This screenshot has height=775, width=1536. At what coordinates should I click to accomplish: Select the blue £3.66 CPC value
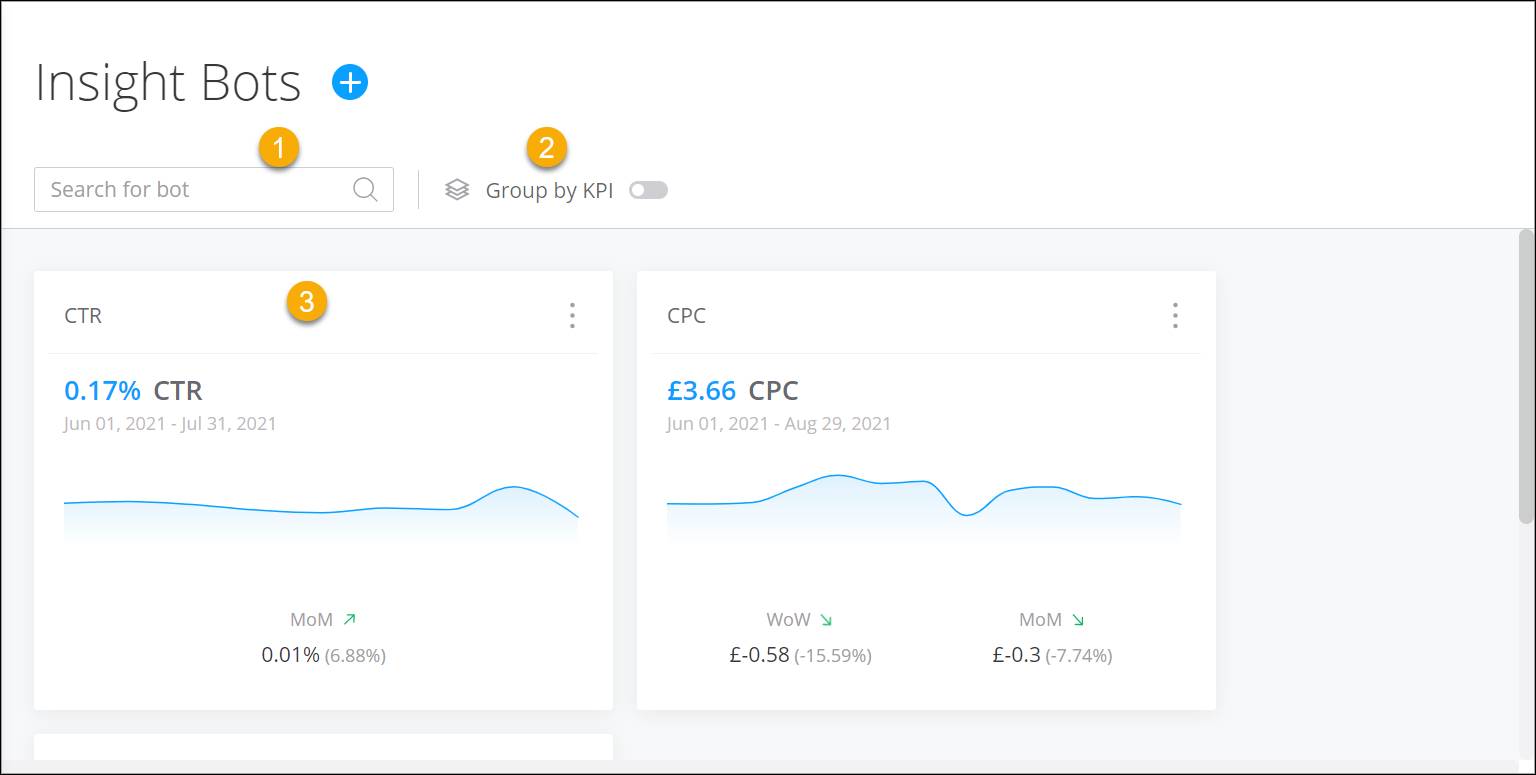point(701,390)
